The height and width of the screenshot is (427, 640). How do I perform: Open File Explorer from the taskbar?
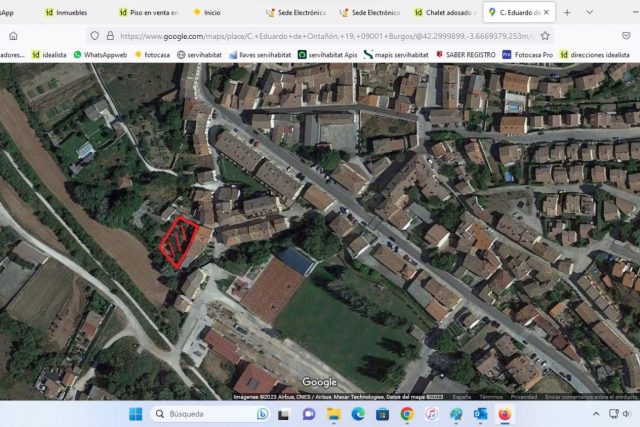pos(333,414)
